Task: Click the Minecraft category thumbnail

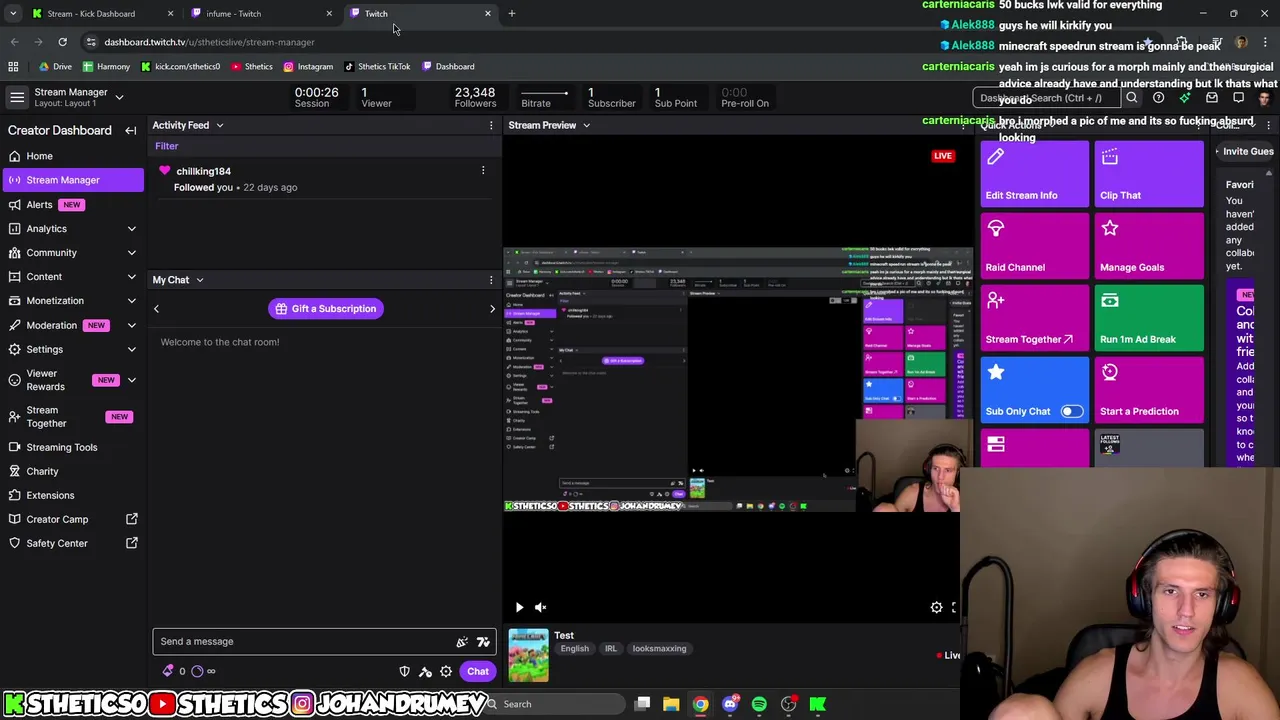Action: (x=528, y=655)
